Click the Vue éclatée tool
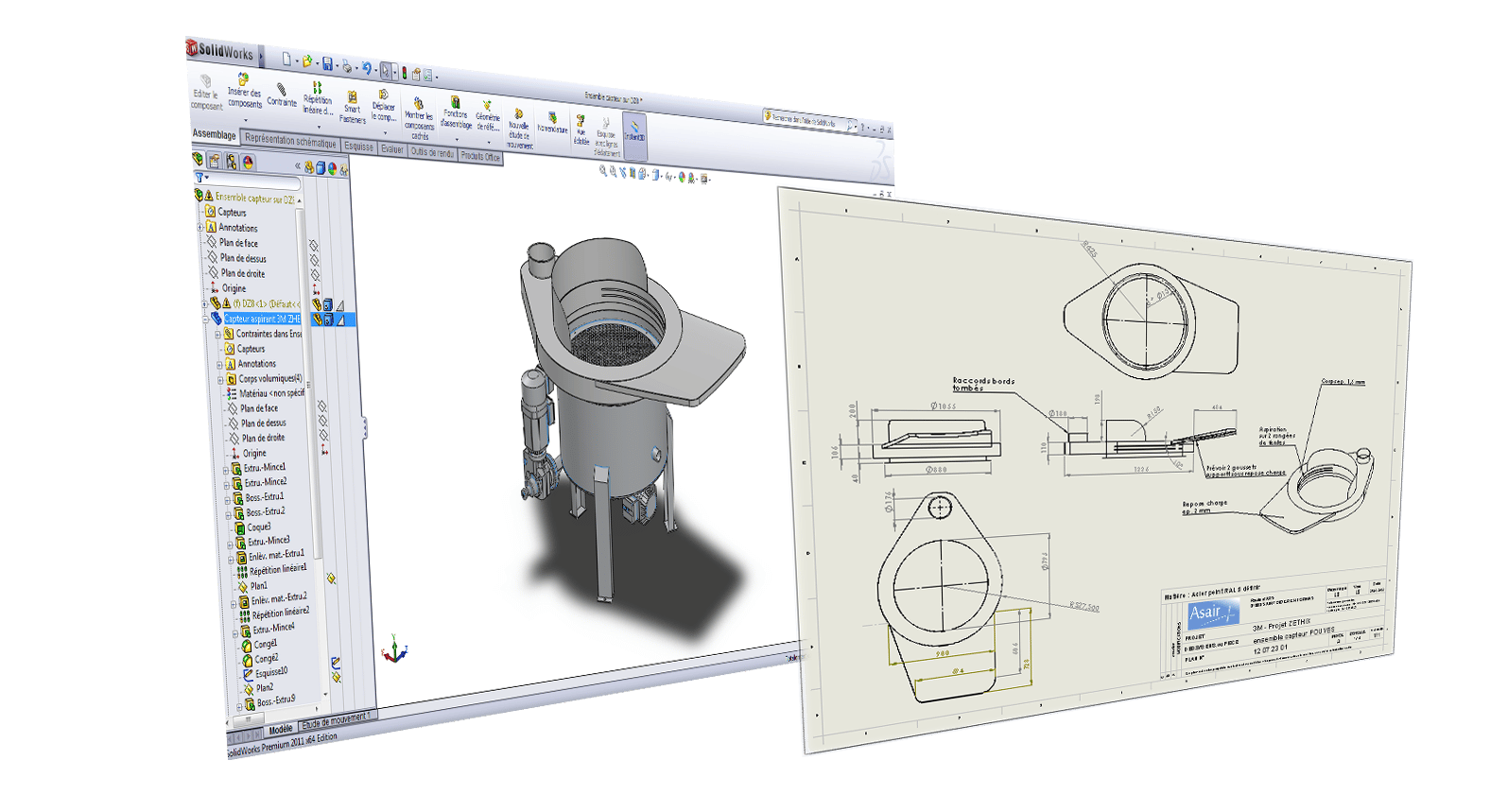 (x=581, y=130)
